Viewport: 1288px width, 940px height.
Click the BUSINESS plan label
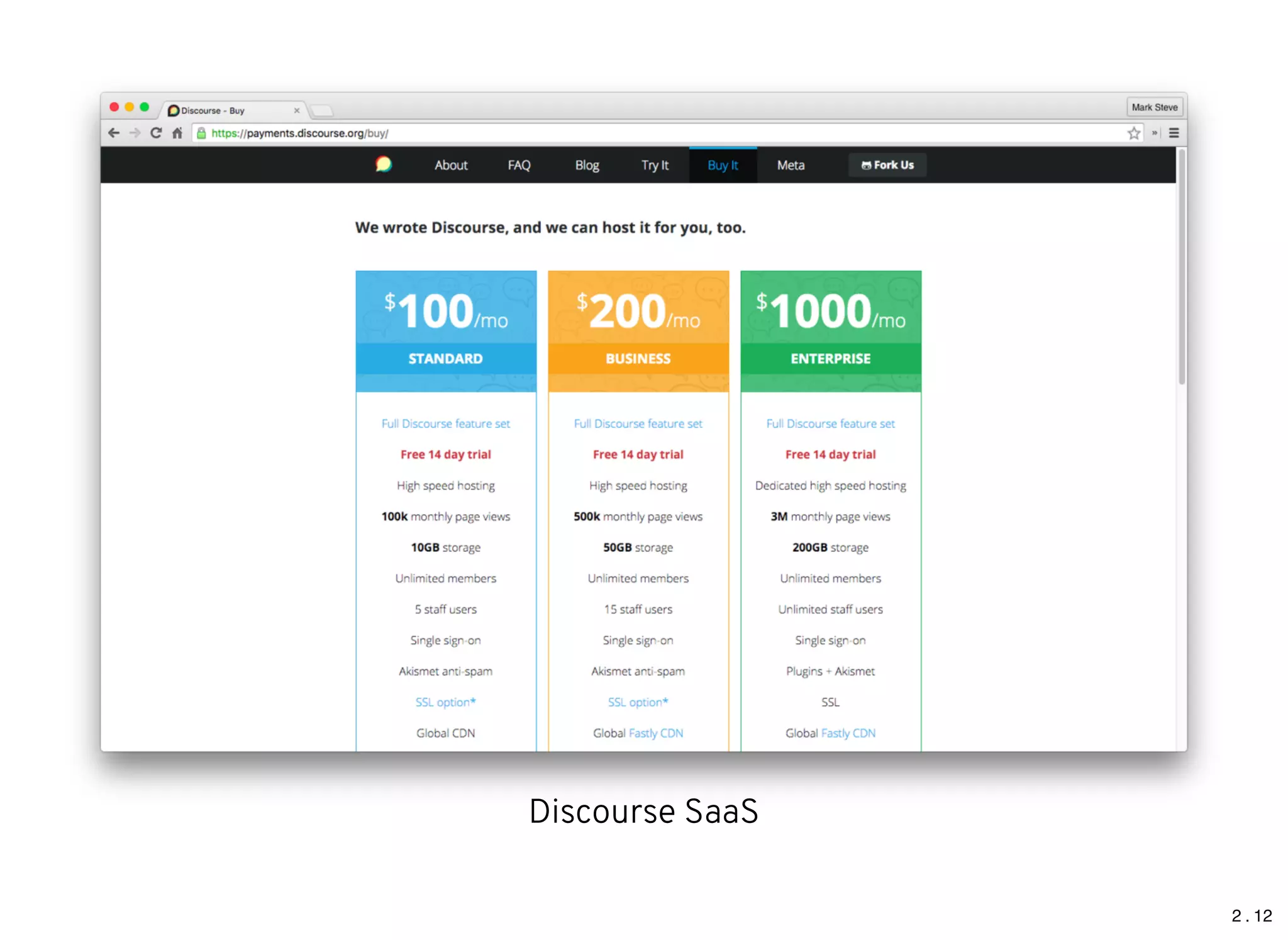tap(638, 359)
